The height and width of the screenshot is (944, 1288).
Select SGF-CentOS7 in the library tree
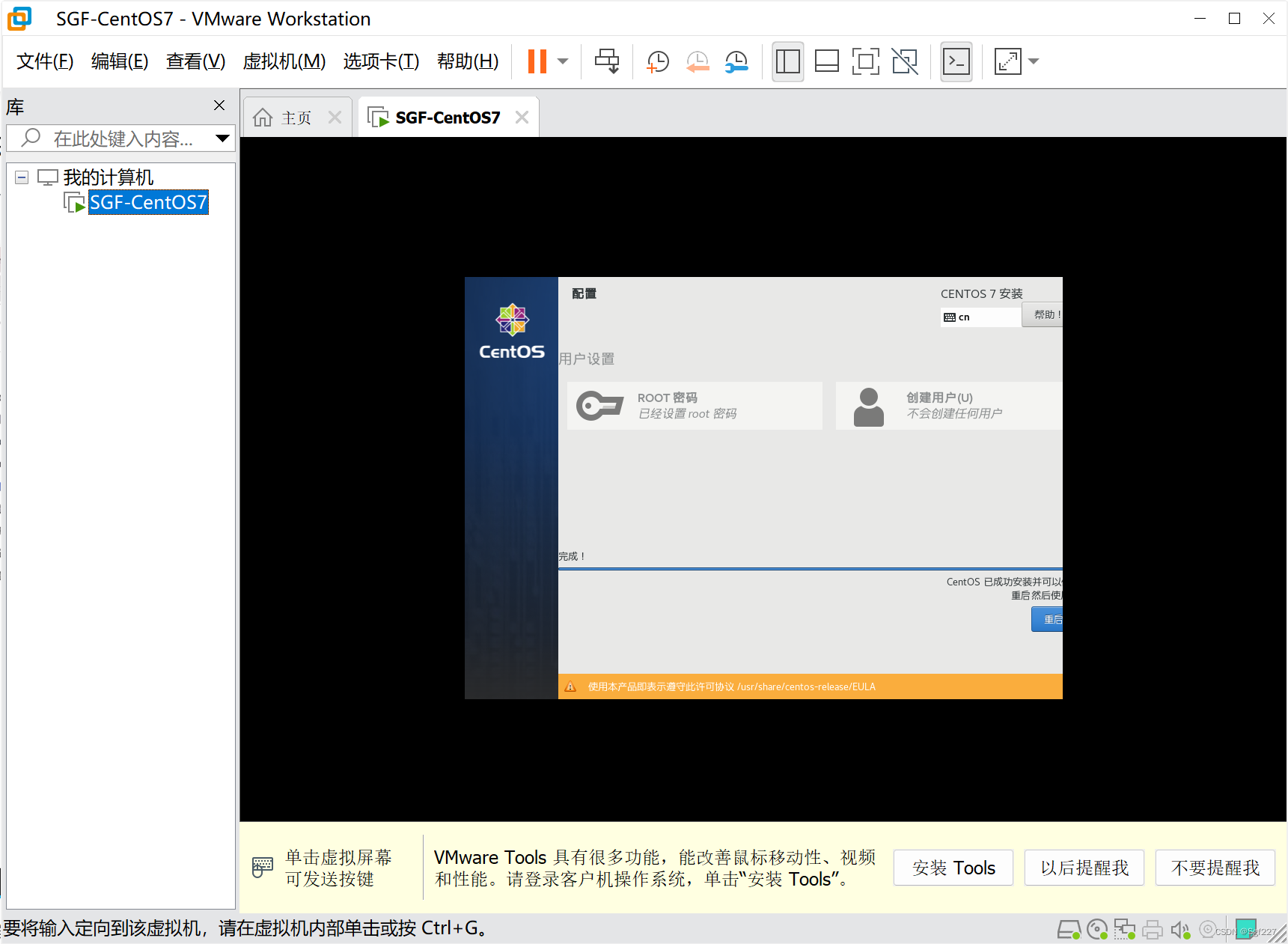148,202
